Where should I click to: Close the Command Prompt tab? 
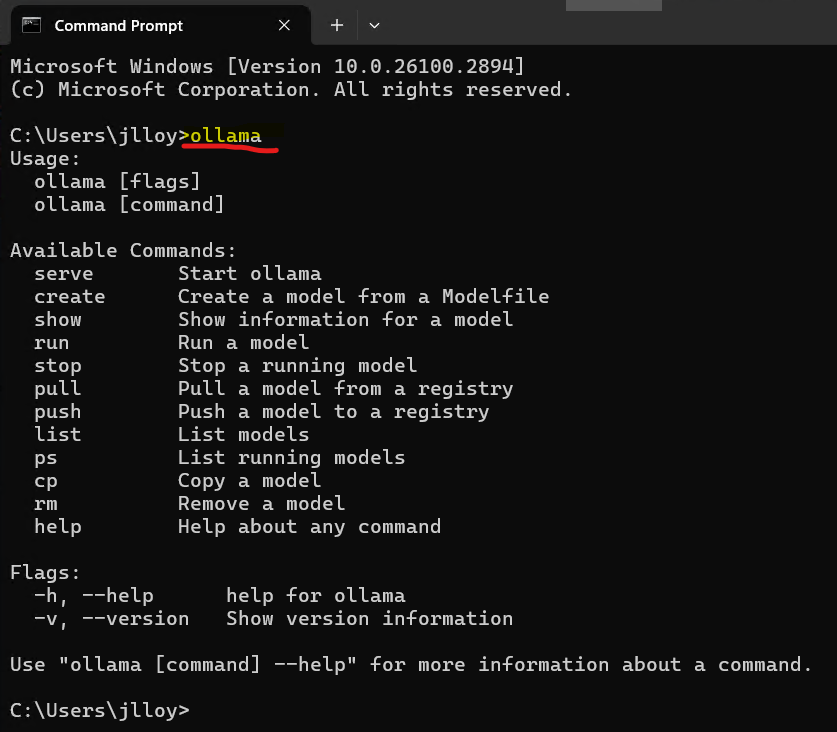[284, 25]
